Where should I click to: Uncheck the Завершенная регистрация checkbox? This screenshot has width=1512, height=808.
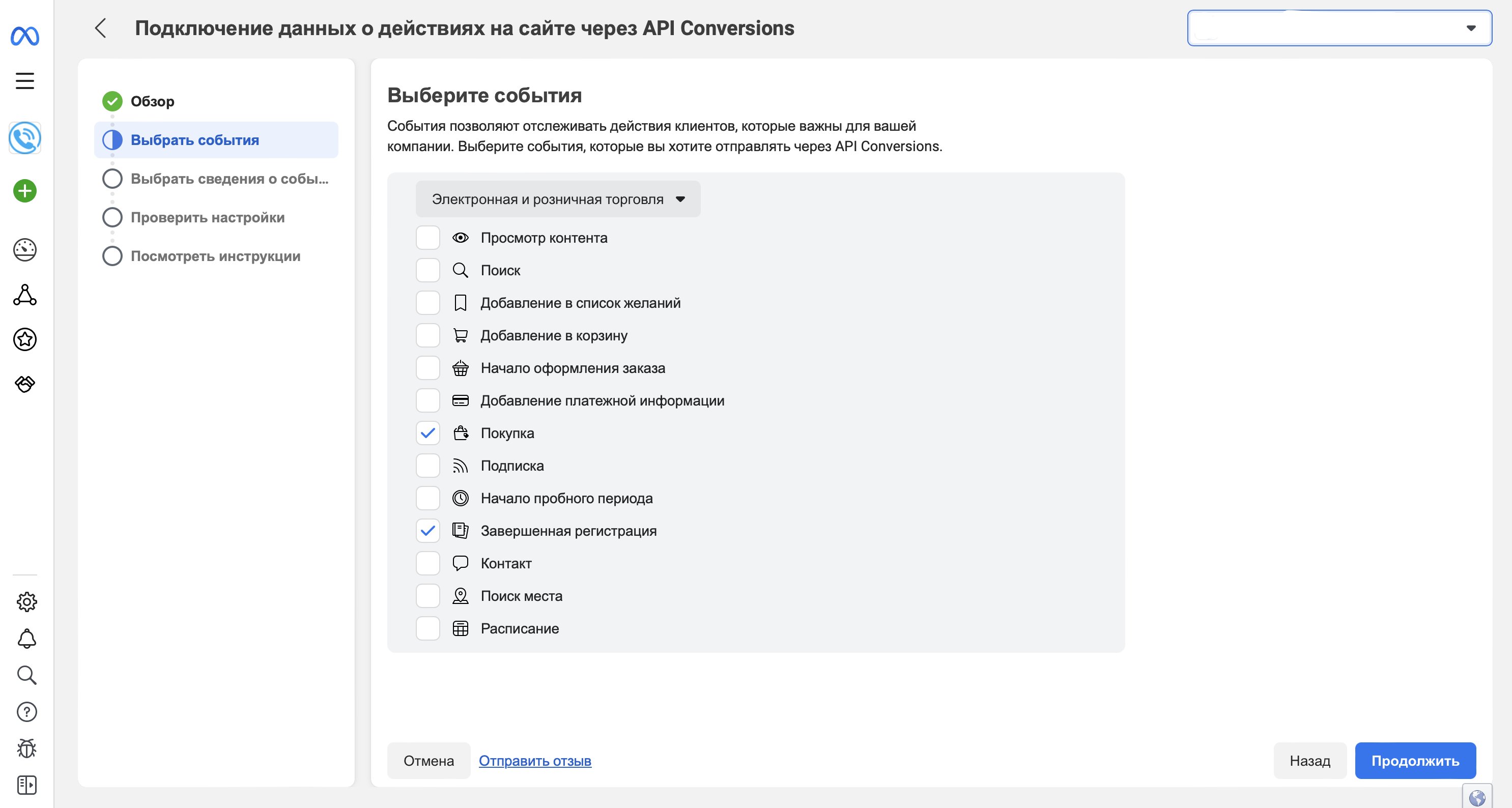428,531
